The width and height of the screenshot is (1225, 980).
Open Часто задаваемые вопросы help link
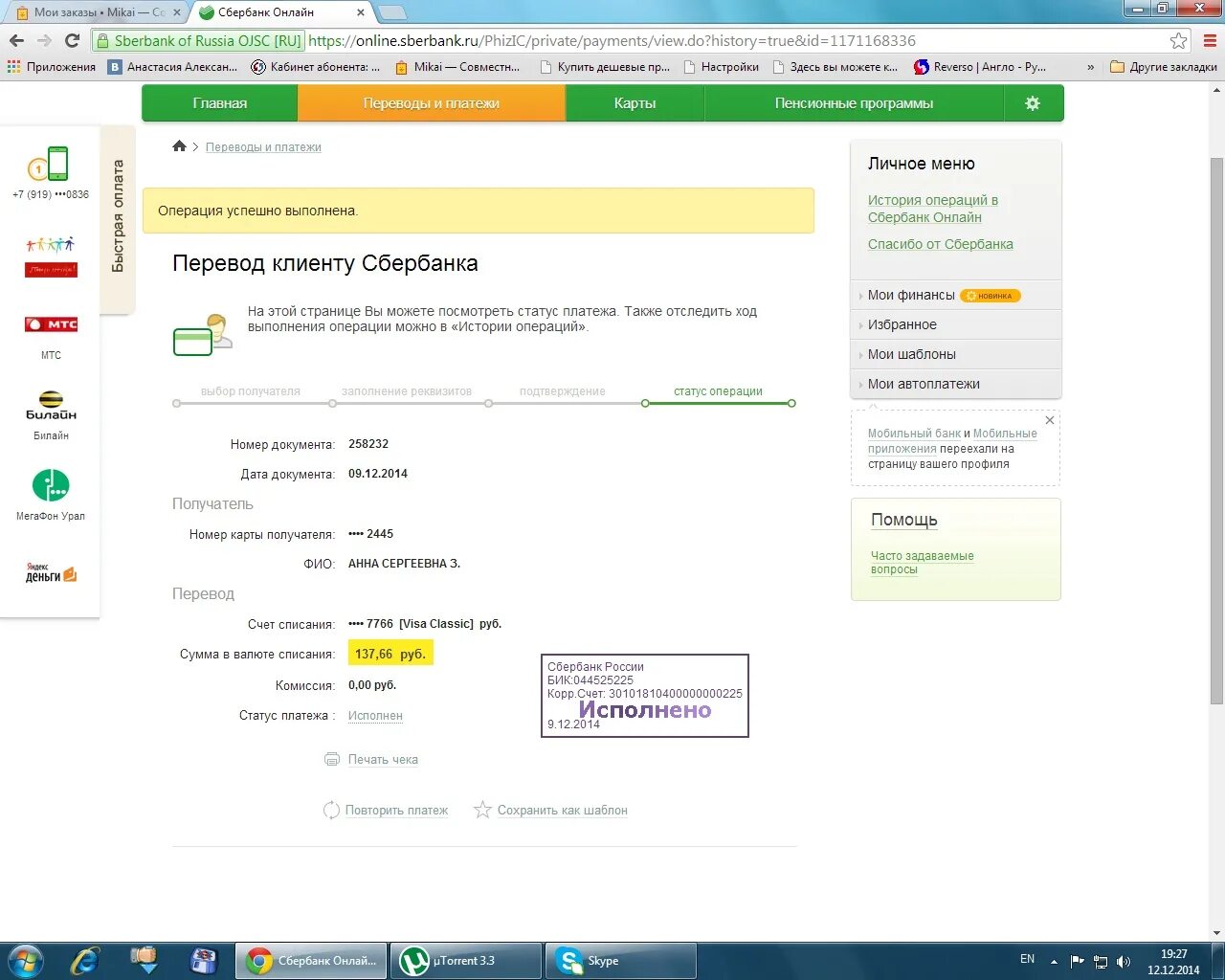pyautogui.click(x=922, y=563)
